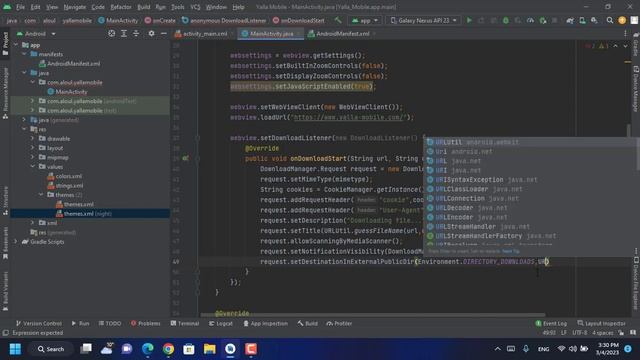Expand the drawable folder

33,139
